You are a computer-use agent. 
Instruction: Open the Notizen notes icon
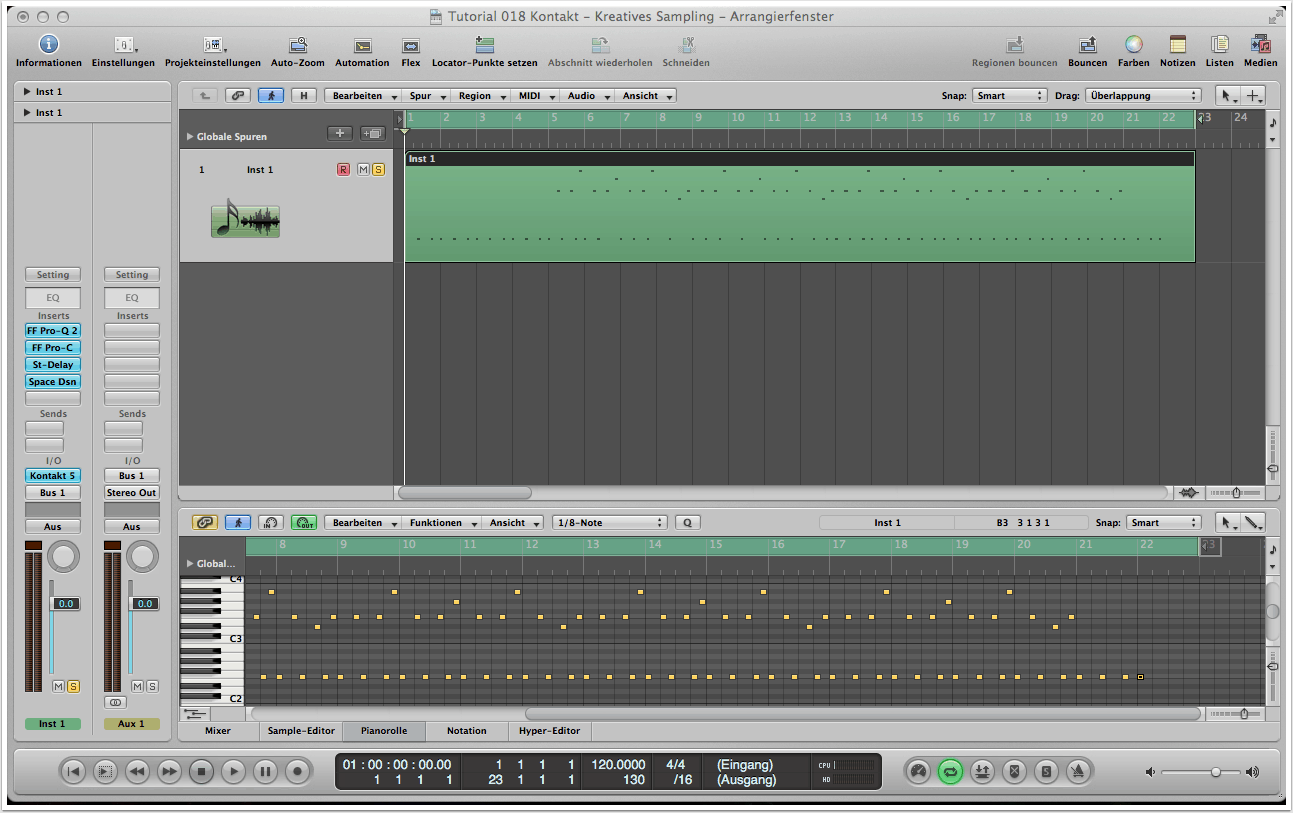tap(1177, 46)
